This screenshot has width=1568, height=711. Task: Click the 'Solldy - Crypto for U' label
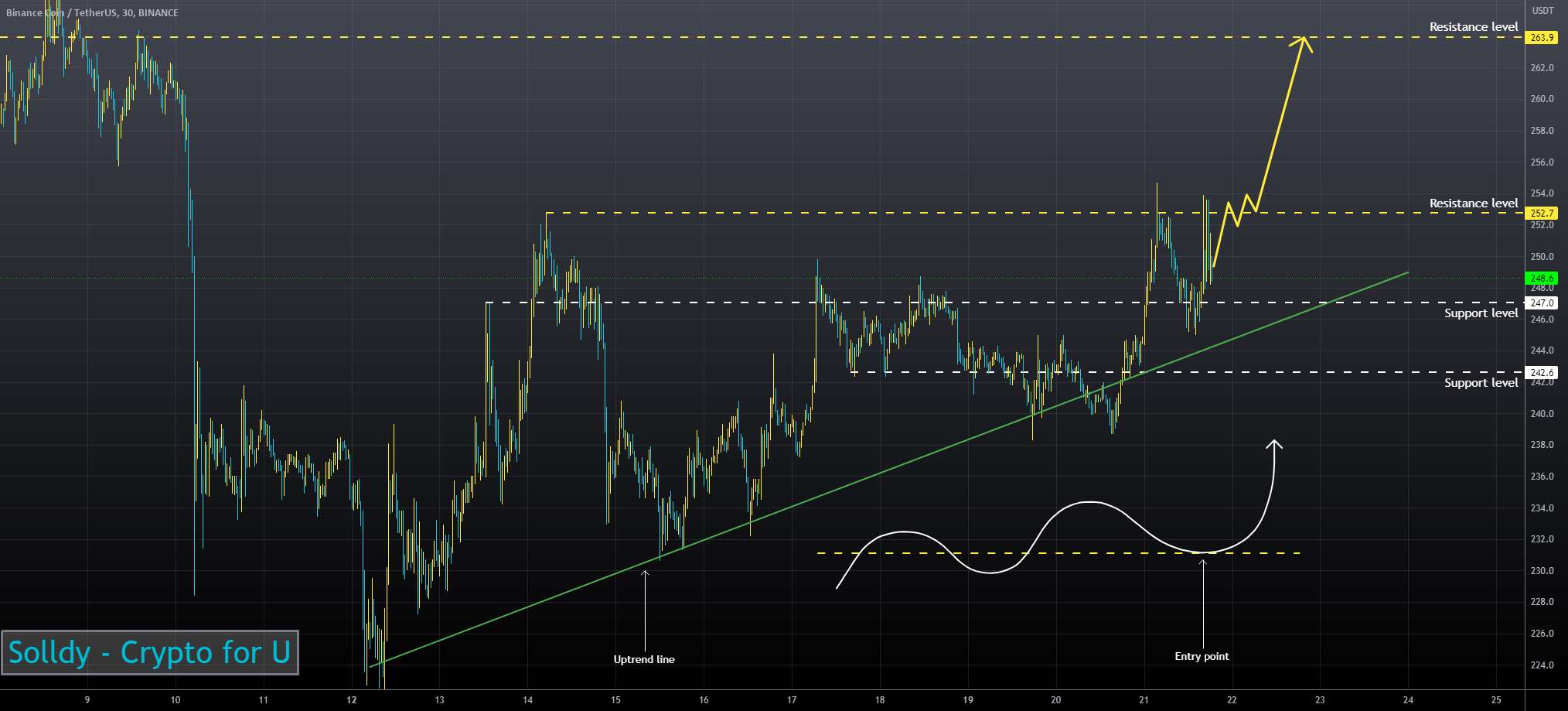click(x=149, y=652)
